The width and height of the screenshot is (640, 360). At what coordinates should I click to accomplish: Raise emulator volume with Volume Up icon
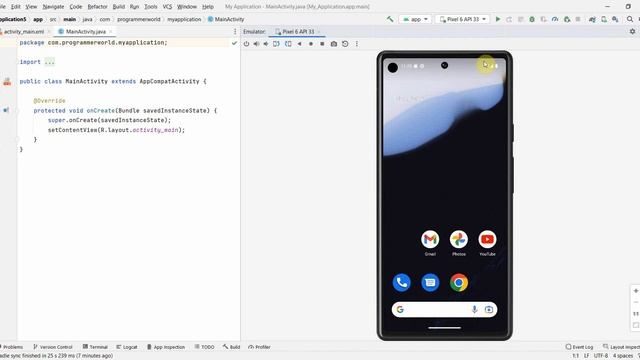(256, 44)
